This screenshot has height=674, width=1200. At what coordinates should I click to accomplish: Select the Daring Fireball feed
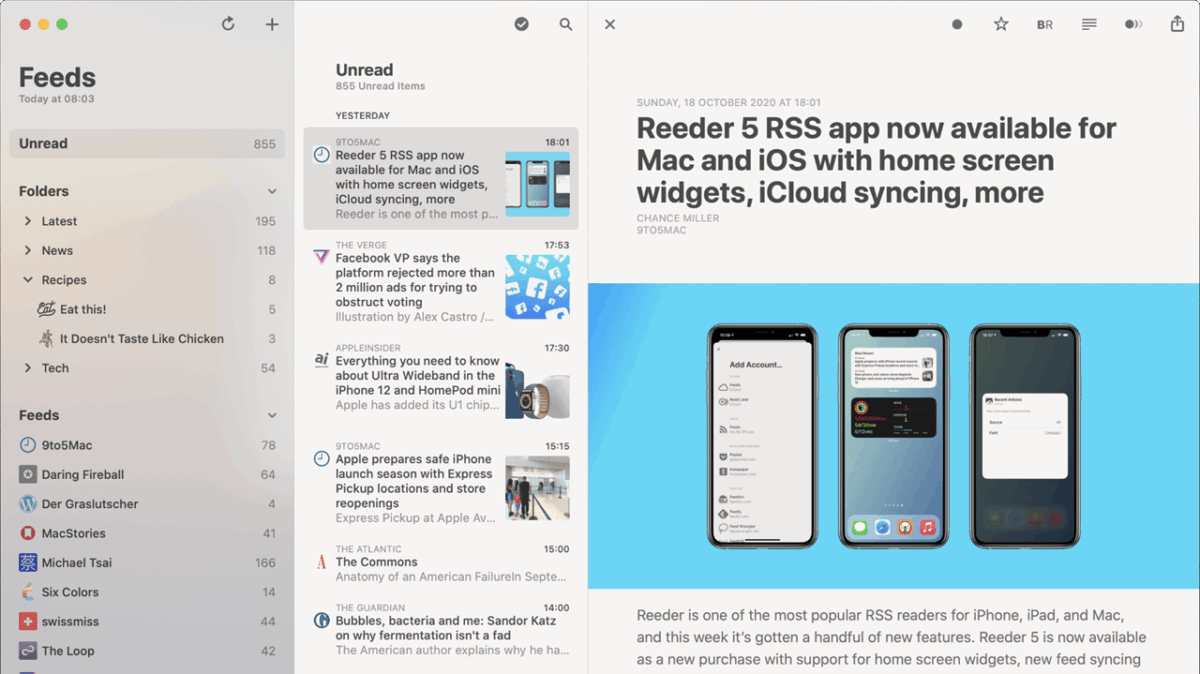[x=83, y=475]
